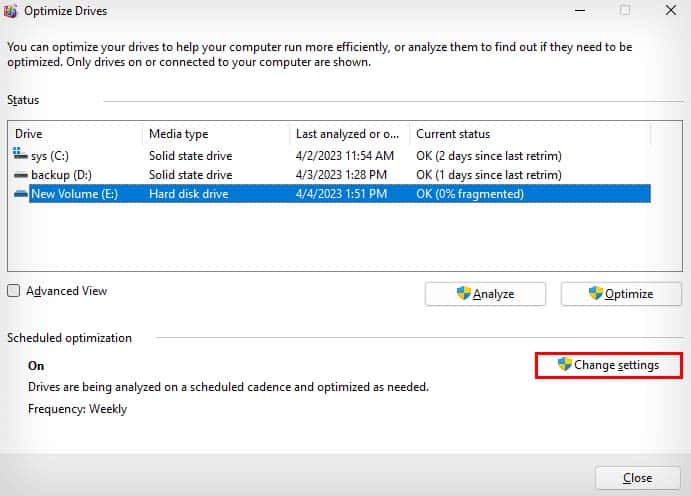Click the Optimize button
Viewport: 691px width, 496px height.
pos(621,294)
